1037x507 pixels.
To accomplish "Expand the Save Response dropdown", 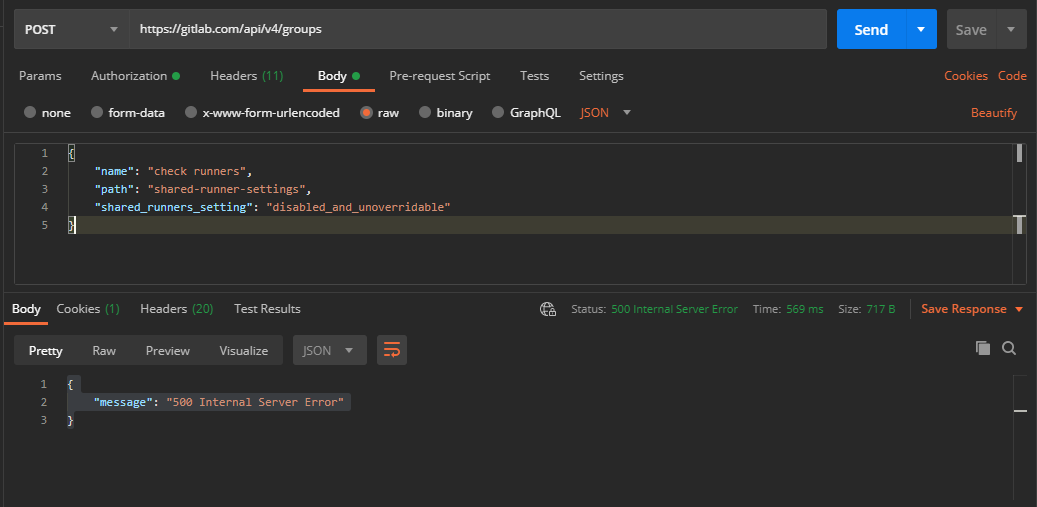I will click(x=1019, y=309).
